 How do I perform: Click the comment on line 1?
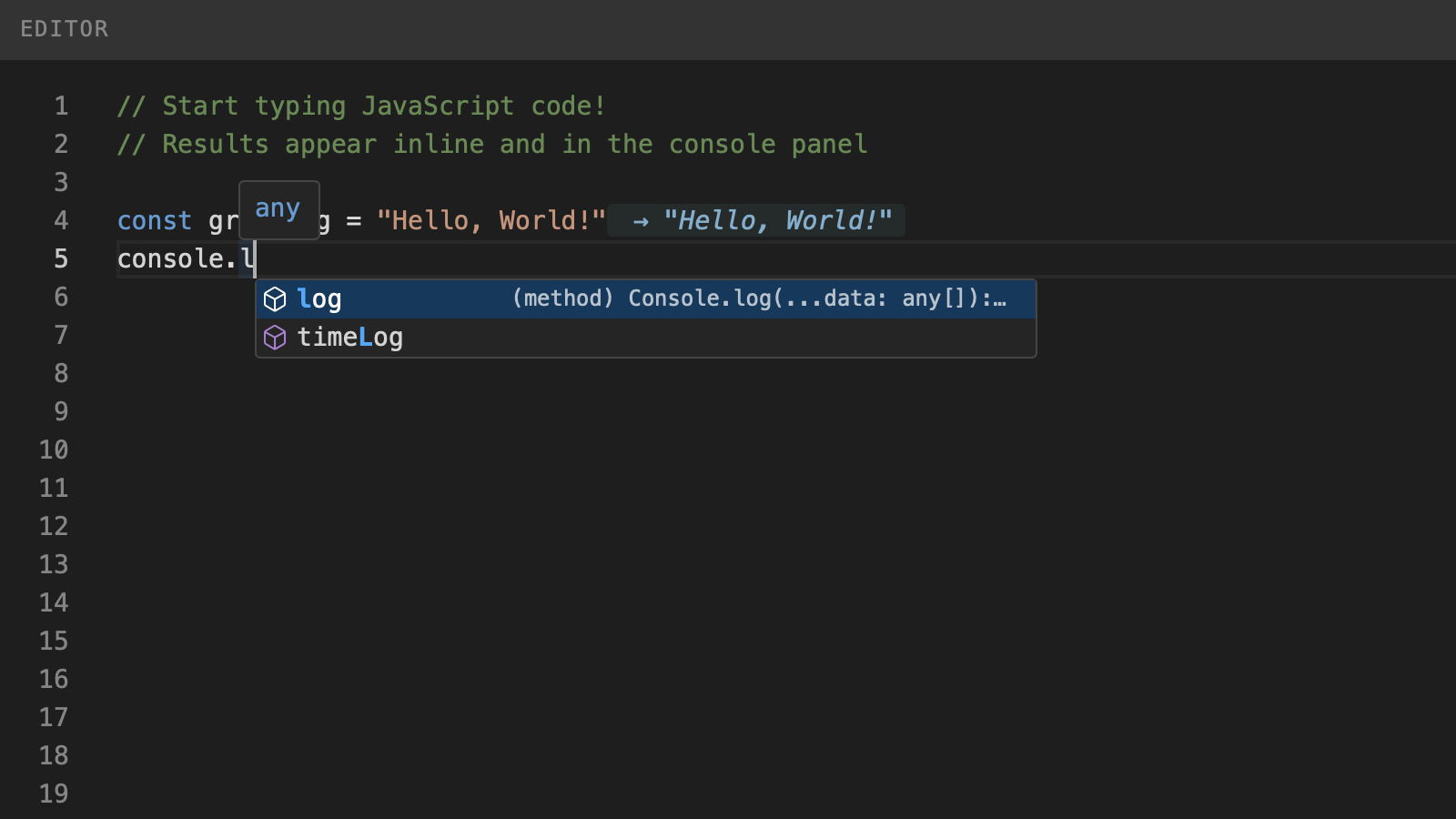coord(360,106)
